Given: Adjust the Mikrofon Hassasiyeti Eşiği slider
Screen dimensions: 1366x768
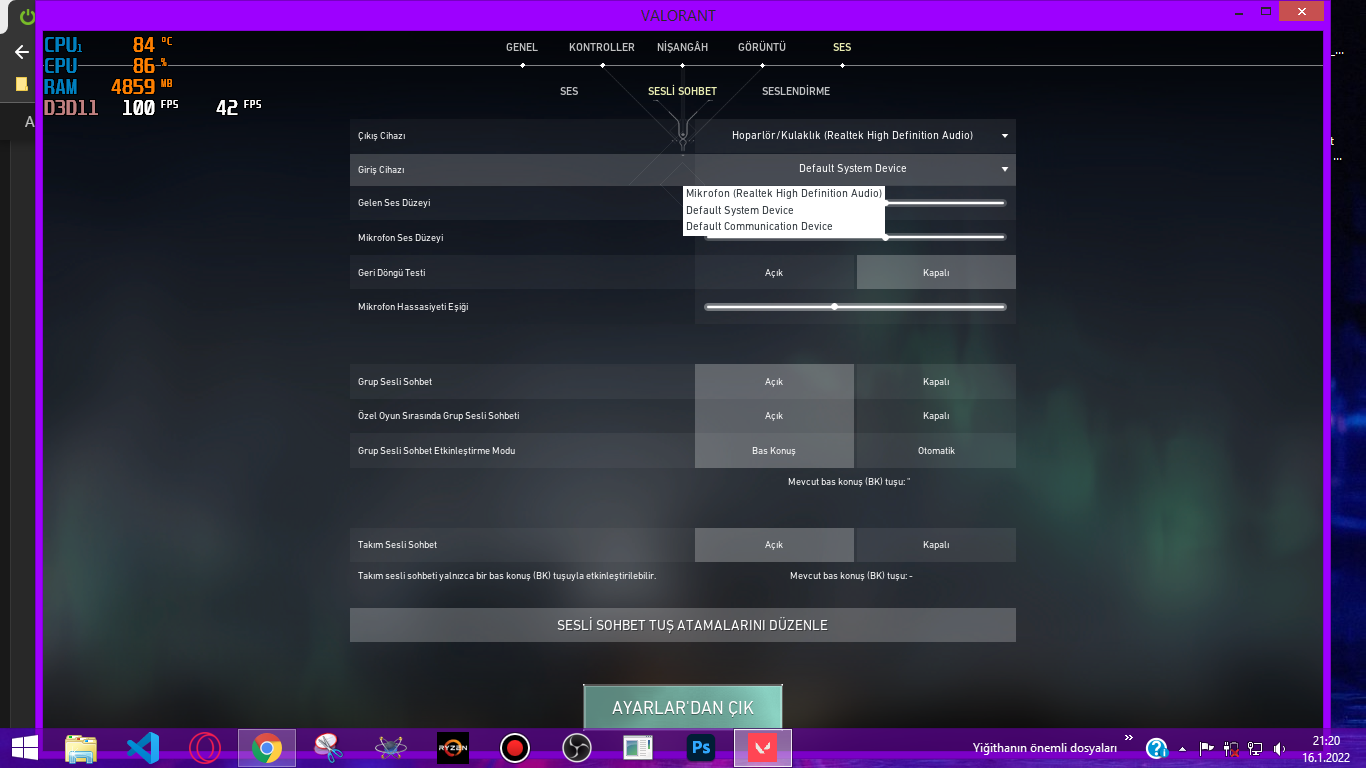Looking at the screenshot, I should tap(855, 307).
